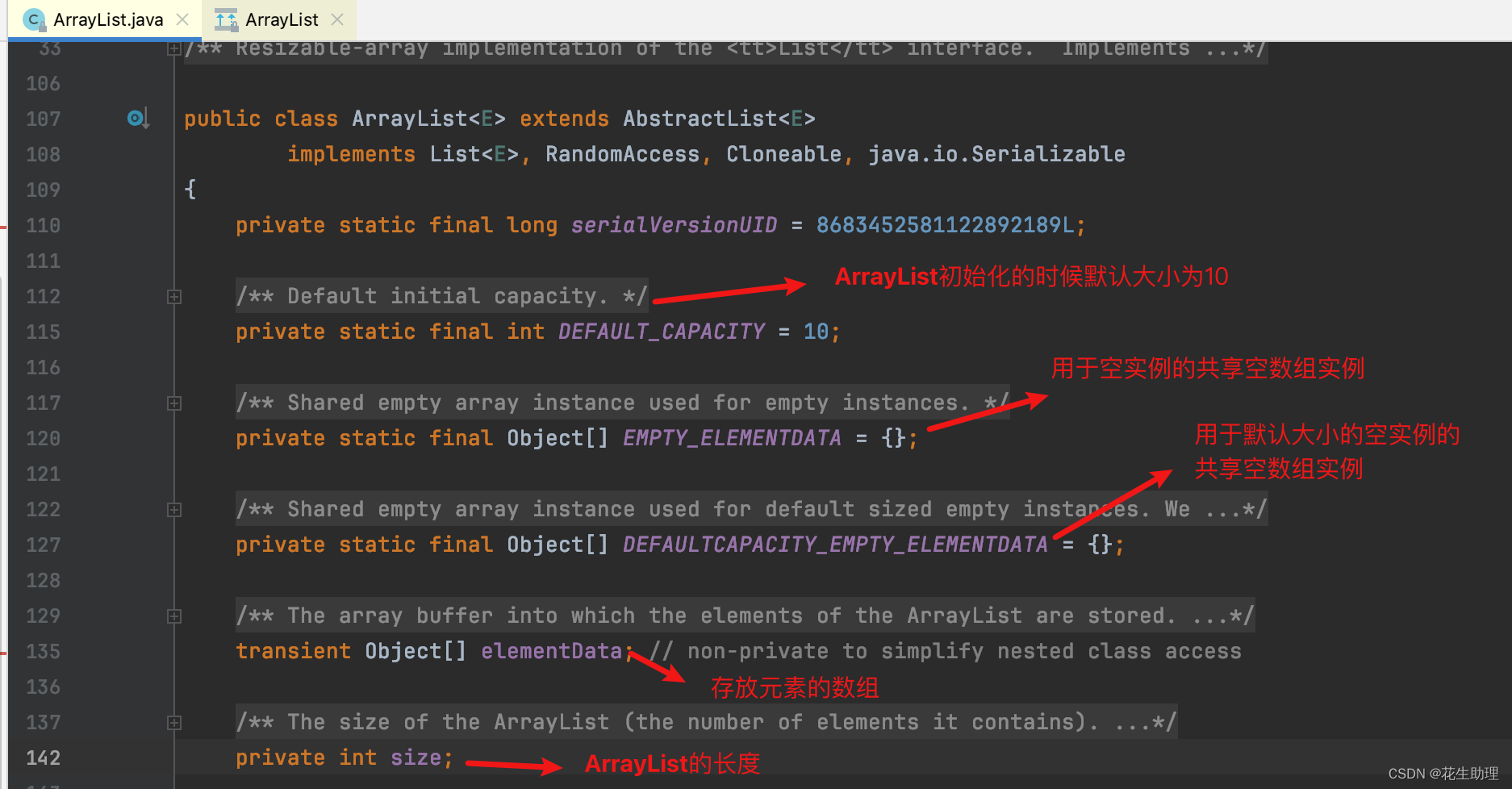Click line number 107 in the gutter

click(x=43, y=119)
